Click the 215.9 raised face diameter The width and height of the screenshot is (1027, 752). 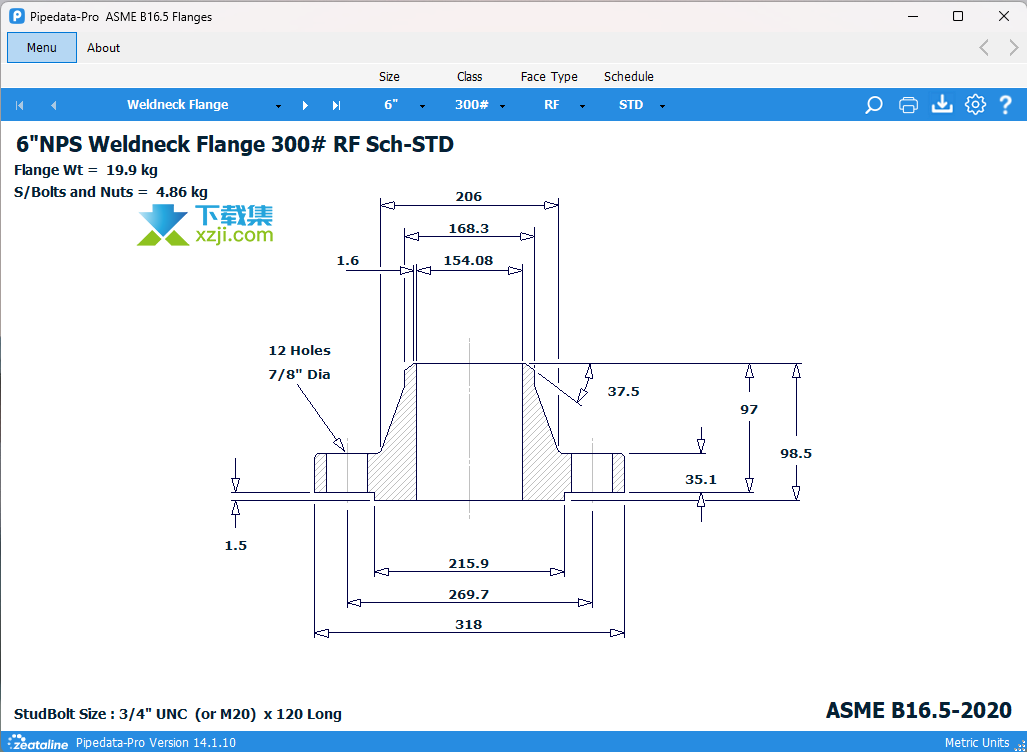(x=469, y=563)
